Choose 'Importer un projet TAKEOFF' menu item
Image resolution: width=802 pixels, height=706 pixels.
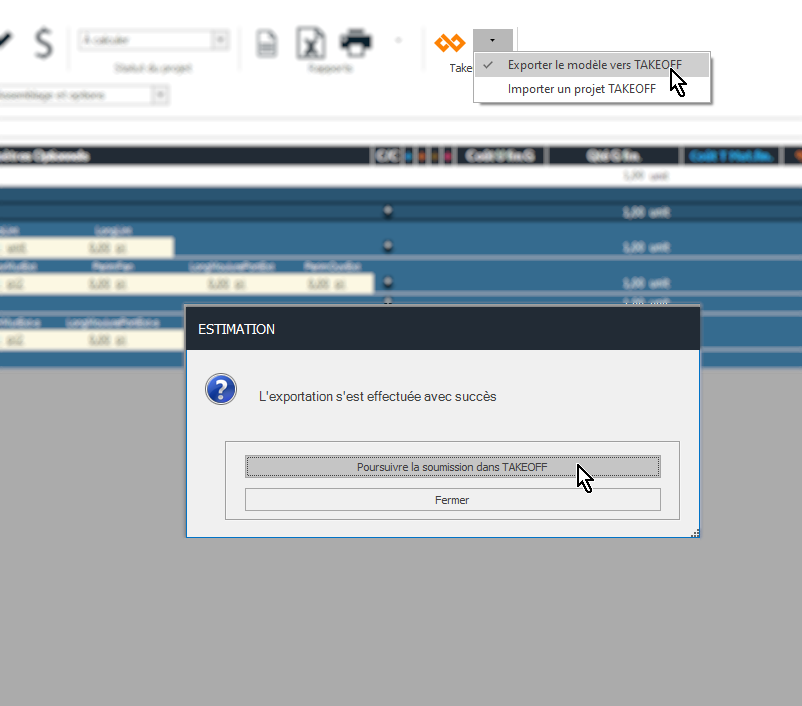tap(592, 89)
